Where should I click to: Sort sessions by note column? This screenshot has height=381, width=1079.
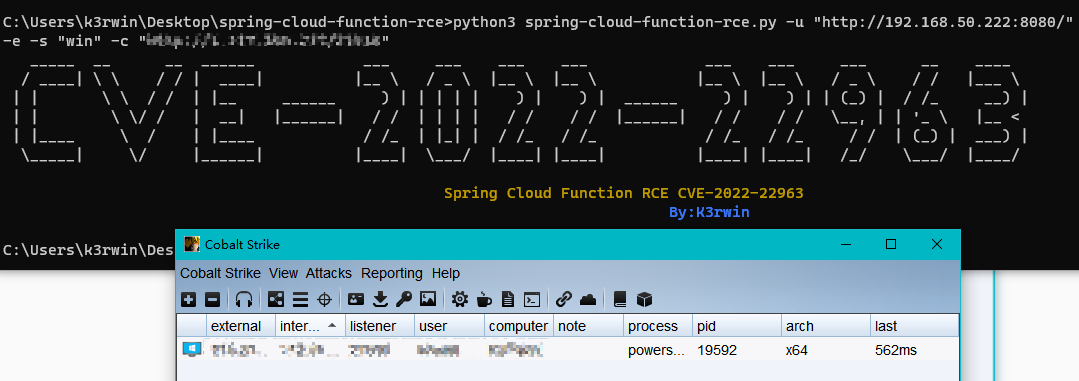coord(588,326)
